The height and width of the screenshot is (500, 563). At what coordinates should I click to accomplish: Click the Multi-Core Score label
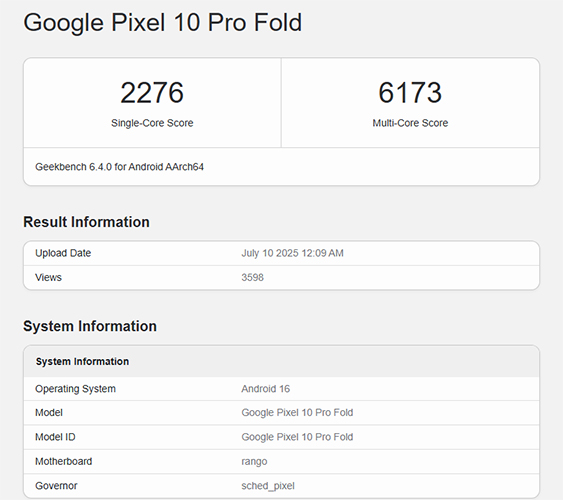pos(410,123)
